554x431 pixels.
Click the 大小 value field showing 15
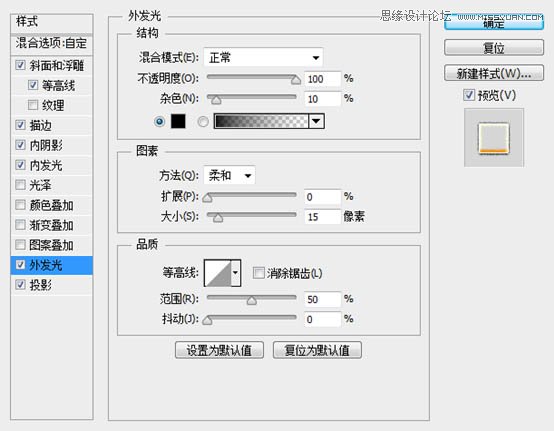tap(323, 217)
